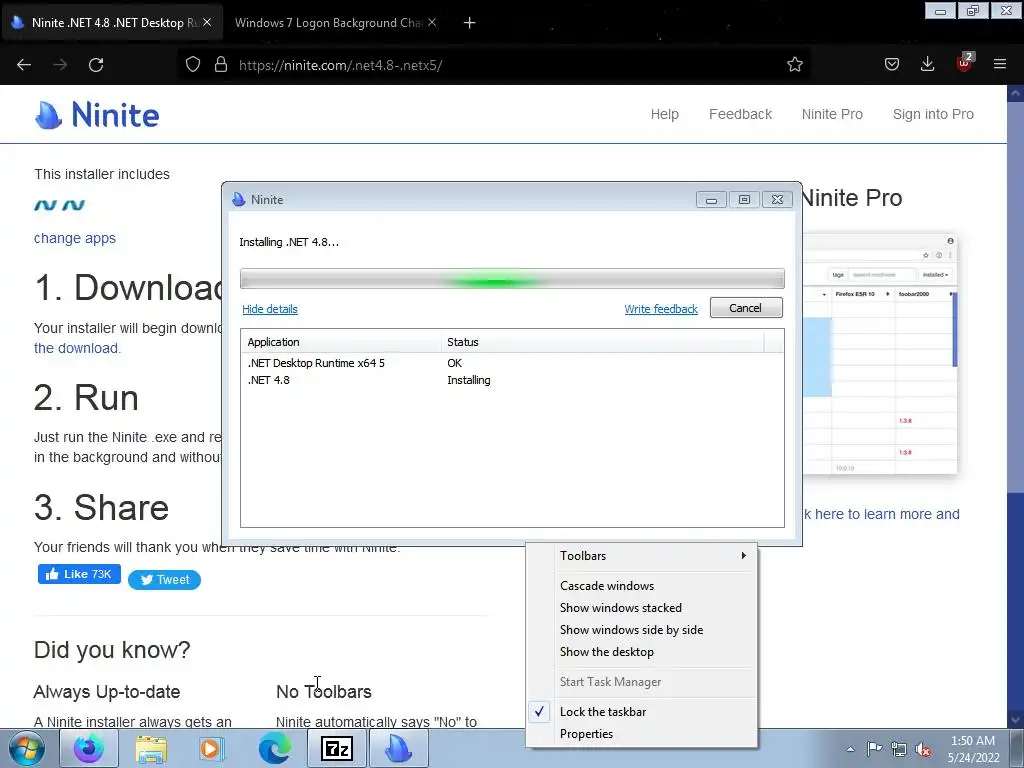Choose Show the desktop

[641, 652]
